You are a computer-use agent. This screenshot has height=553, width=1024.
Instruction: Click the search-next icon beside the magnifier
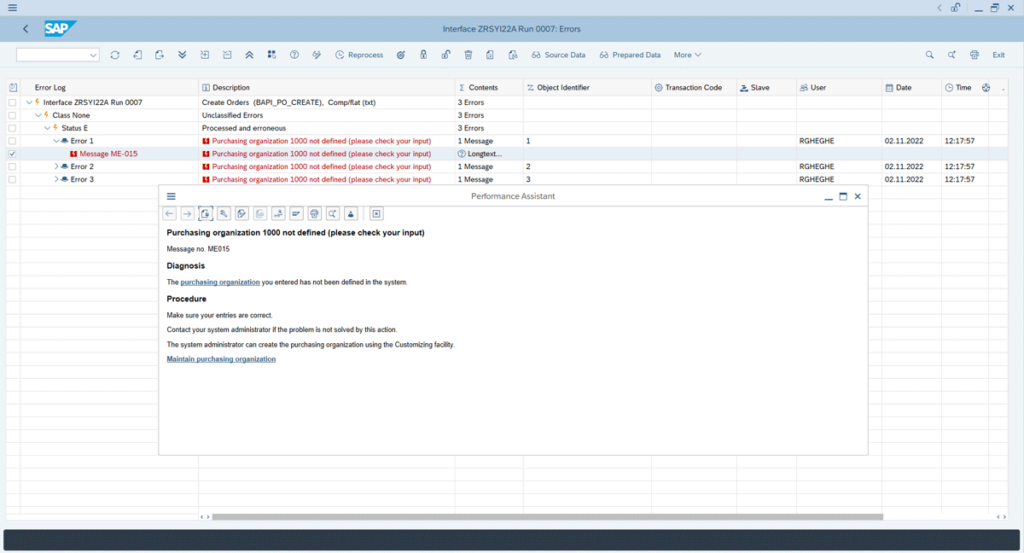[x=952, y=55]
